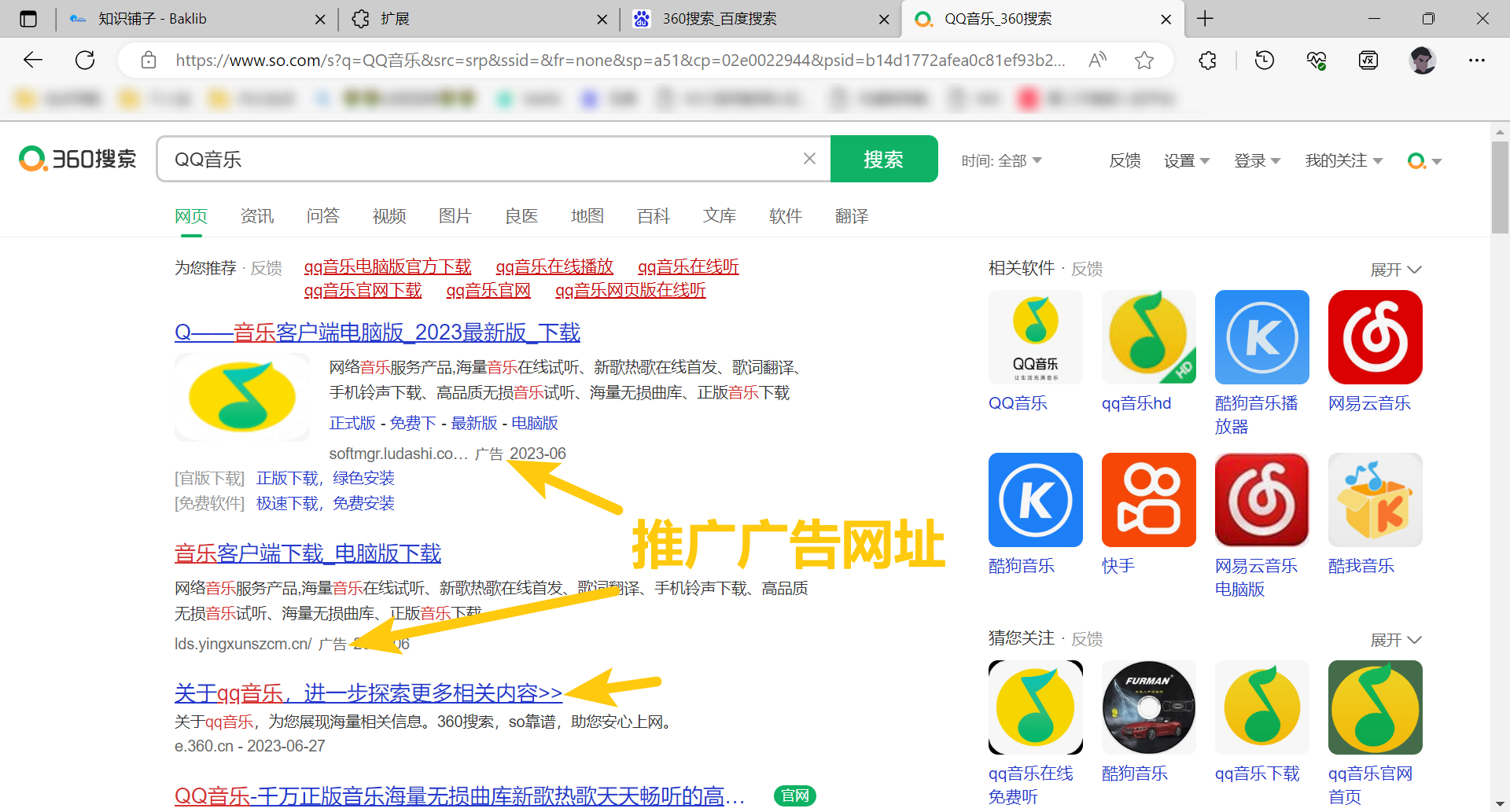Open browser Extensions puzzle icon
Screen dimensions: 1510x812
pyautogui.click(x=1208, y=60)
